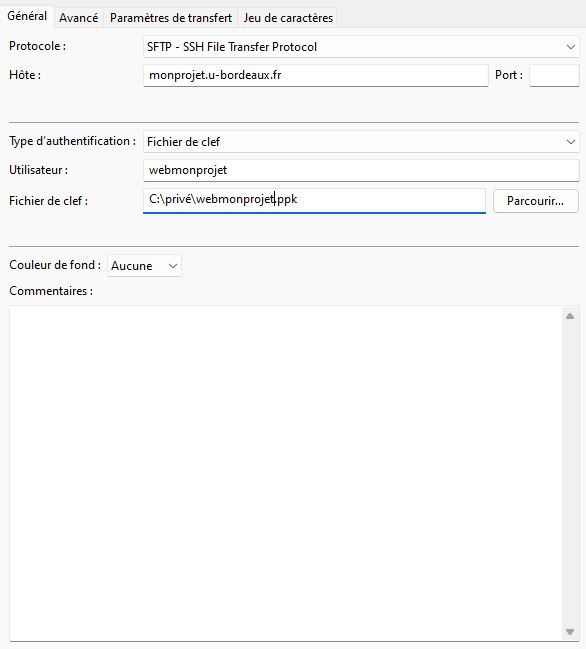Click the SFTP protocol combo box
Screen dimensions: 586x649
click(361, 47)
